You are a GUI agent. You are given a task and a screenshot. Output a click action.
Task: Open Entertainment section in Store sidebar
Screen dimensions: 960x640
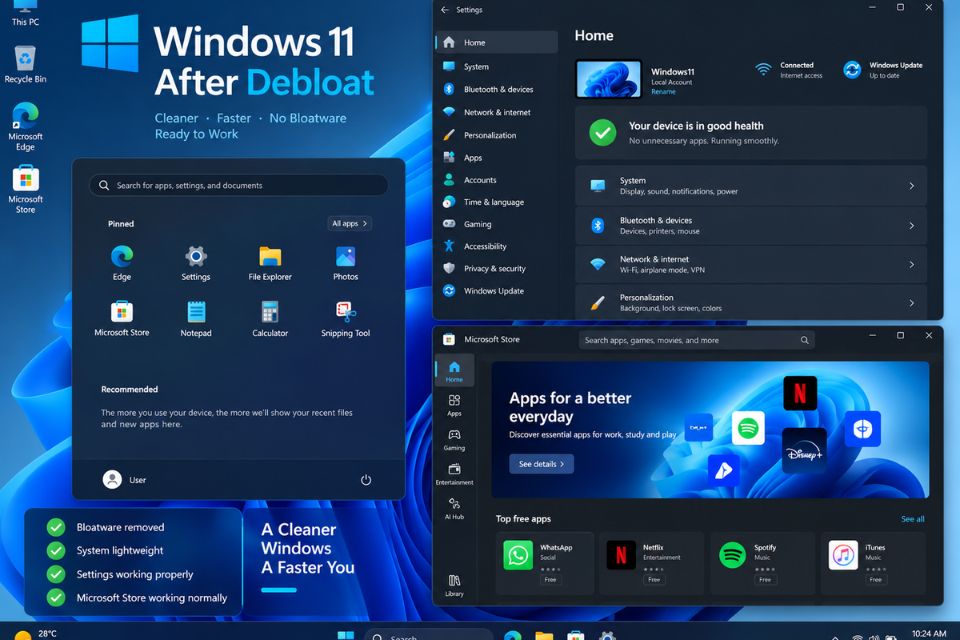tap(454, 474)
